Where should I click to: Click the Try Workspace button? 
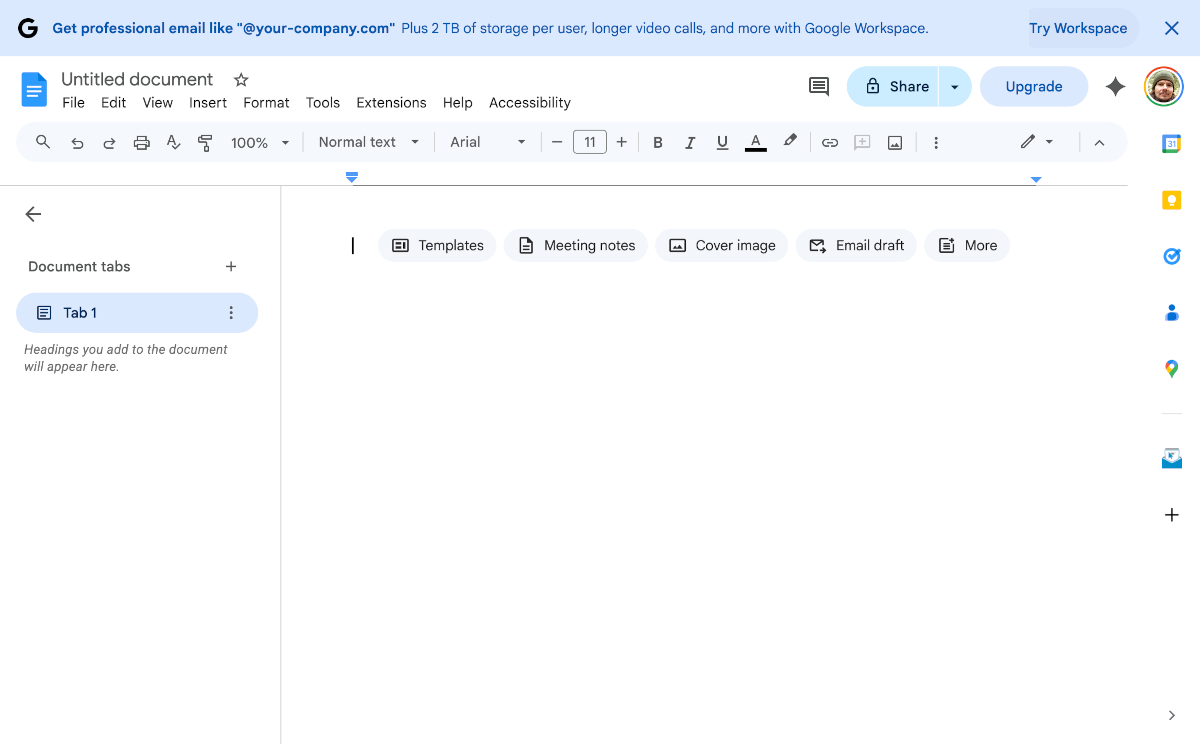click(x=1077, y=28)
